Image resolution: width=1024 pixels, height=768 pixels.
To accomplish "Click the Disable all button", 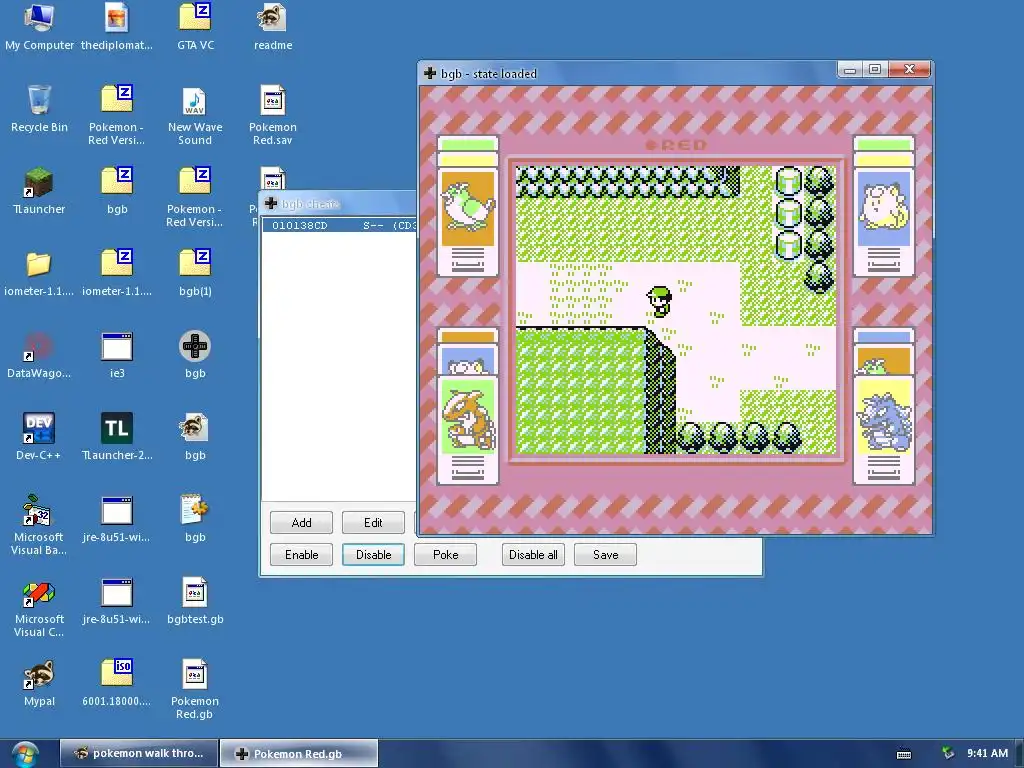I will (533, 554).
